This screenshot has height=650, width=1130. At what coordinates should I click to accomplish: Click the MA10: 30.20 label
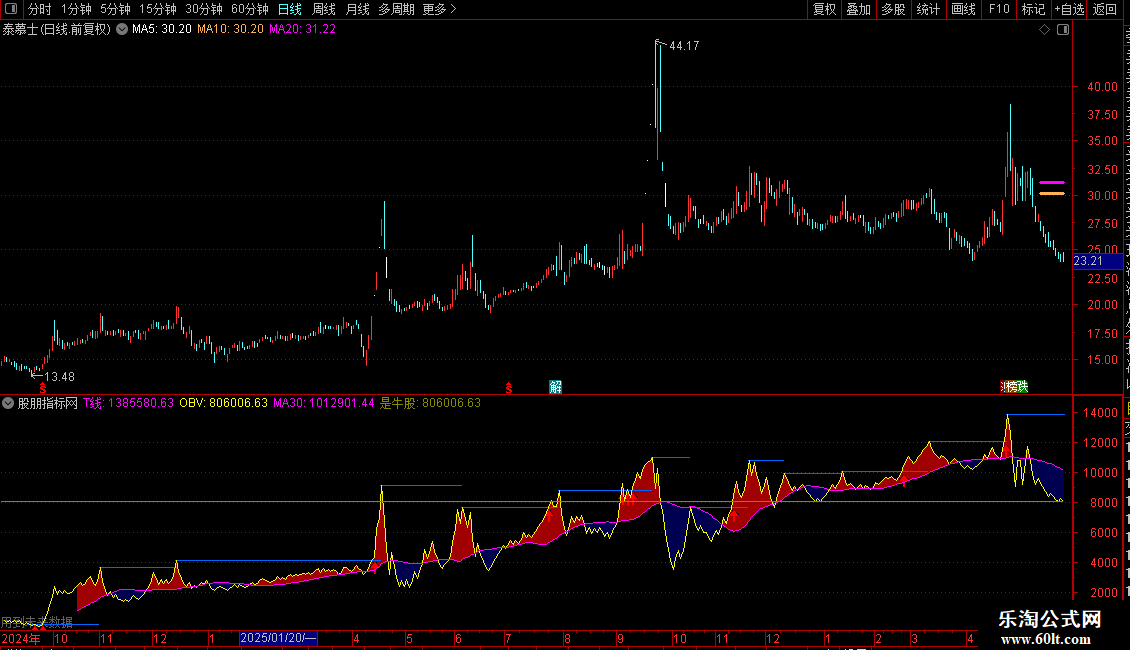coord(230,29)
